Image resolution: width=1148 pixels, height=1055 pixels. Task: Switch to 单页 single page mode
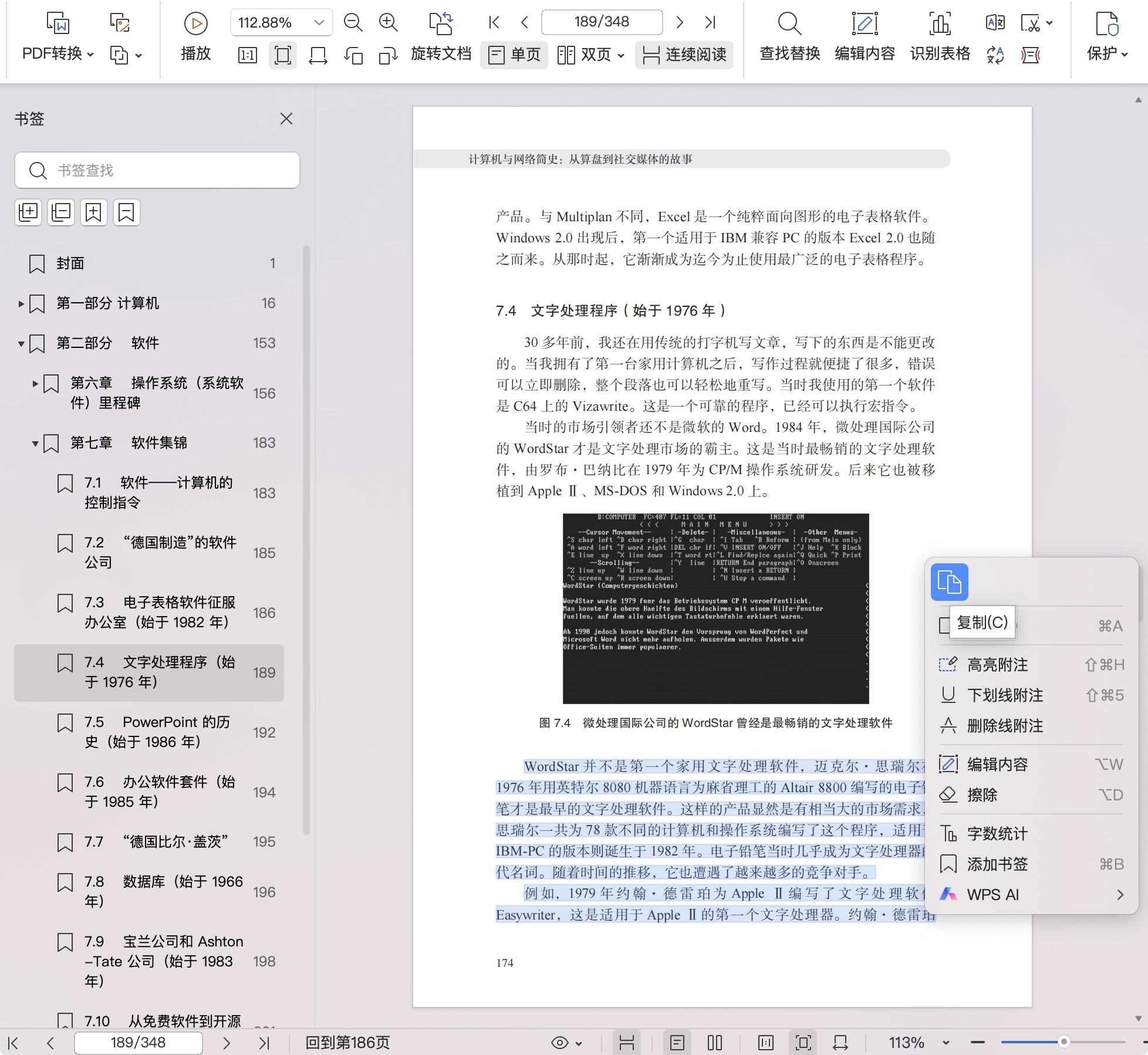coord(514,55)
